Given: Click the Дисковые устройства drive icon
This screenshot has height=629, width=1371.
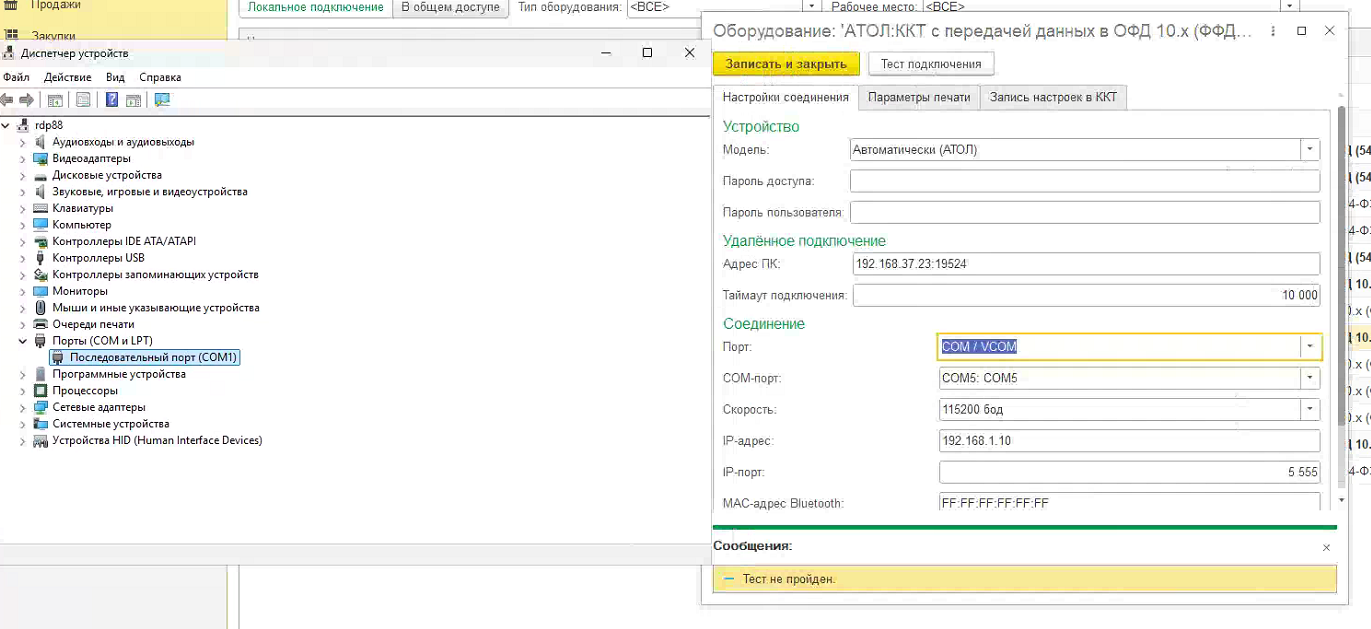Looking at the screenshot, I should (41, 175).
